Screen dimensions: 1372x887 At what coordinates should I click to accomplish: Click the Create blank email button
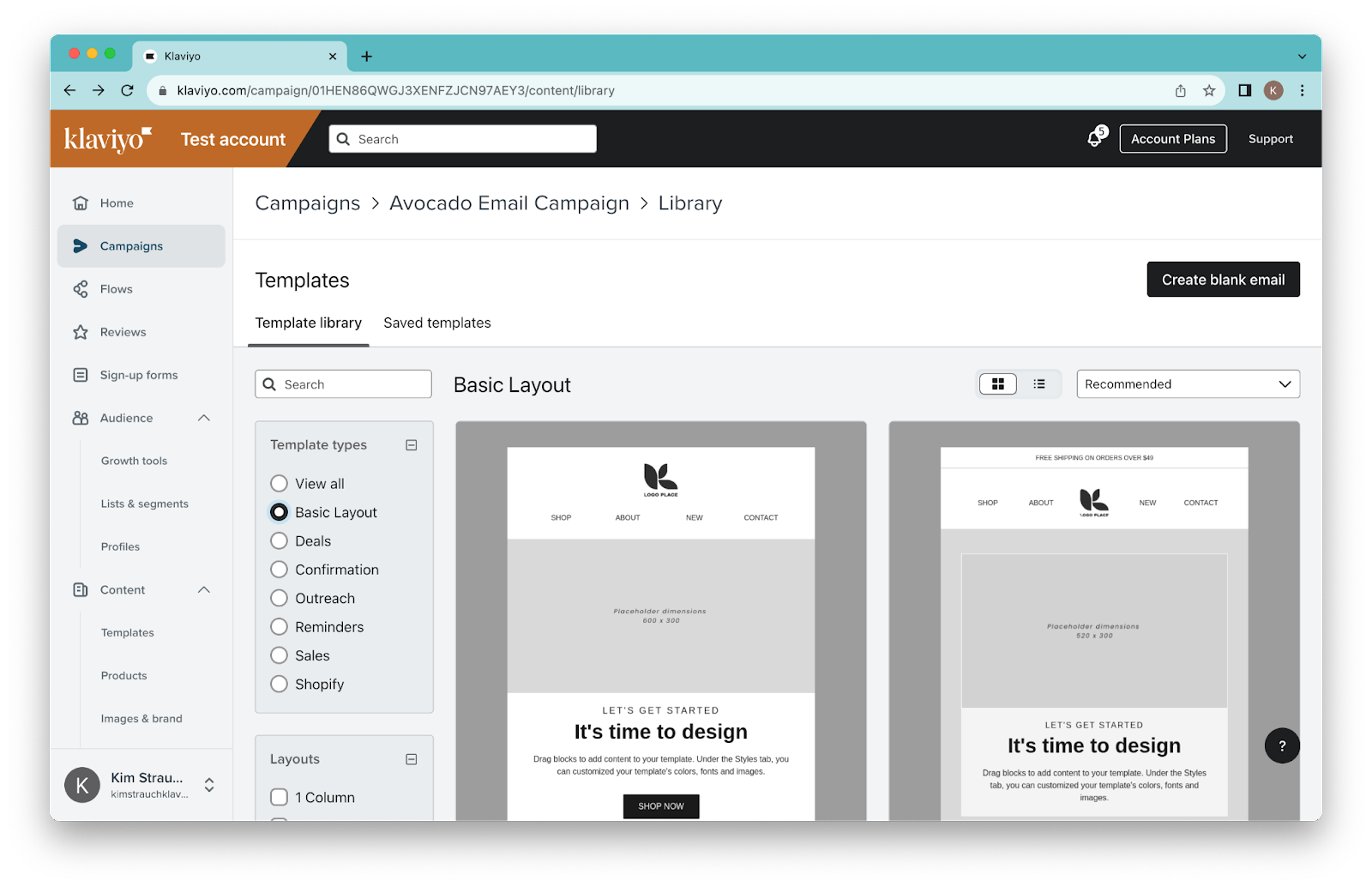point(1223,279)
